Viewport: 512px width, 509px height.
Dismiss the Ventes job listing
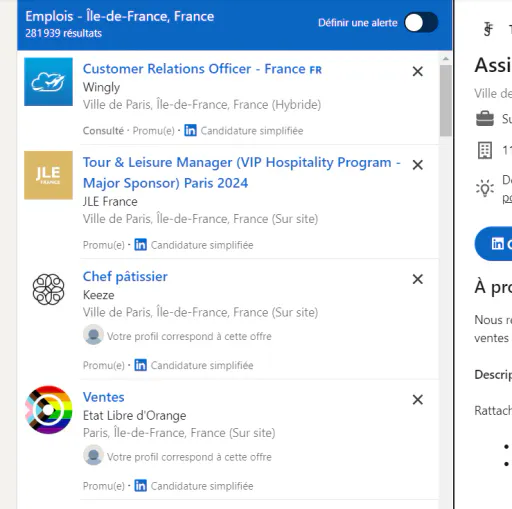coord(418,399)
